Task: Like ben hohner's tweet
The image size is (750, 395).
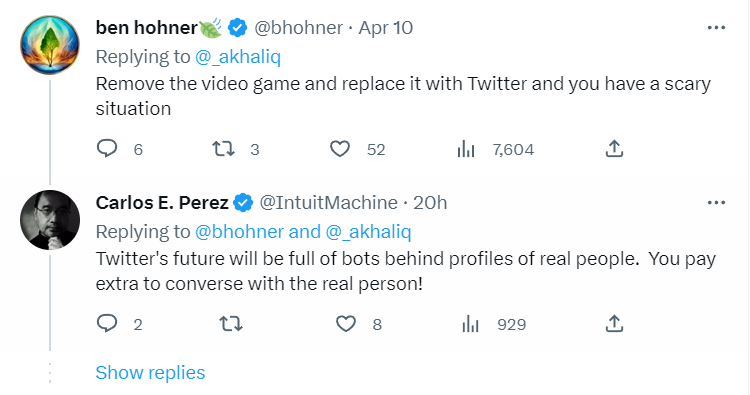Action: [x=340, y=149]
